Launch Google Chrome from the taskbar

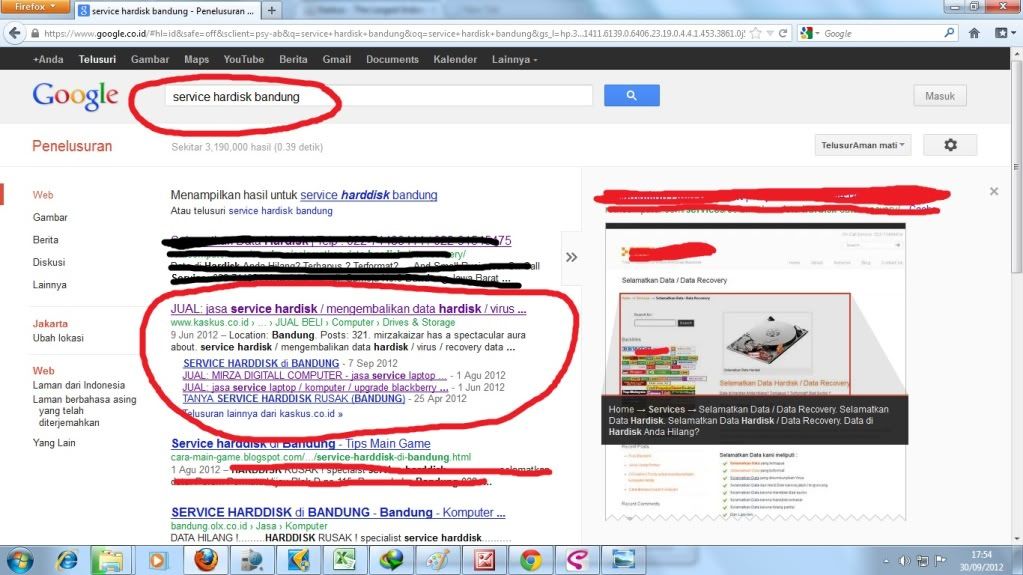[x=530, y=561]
